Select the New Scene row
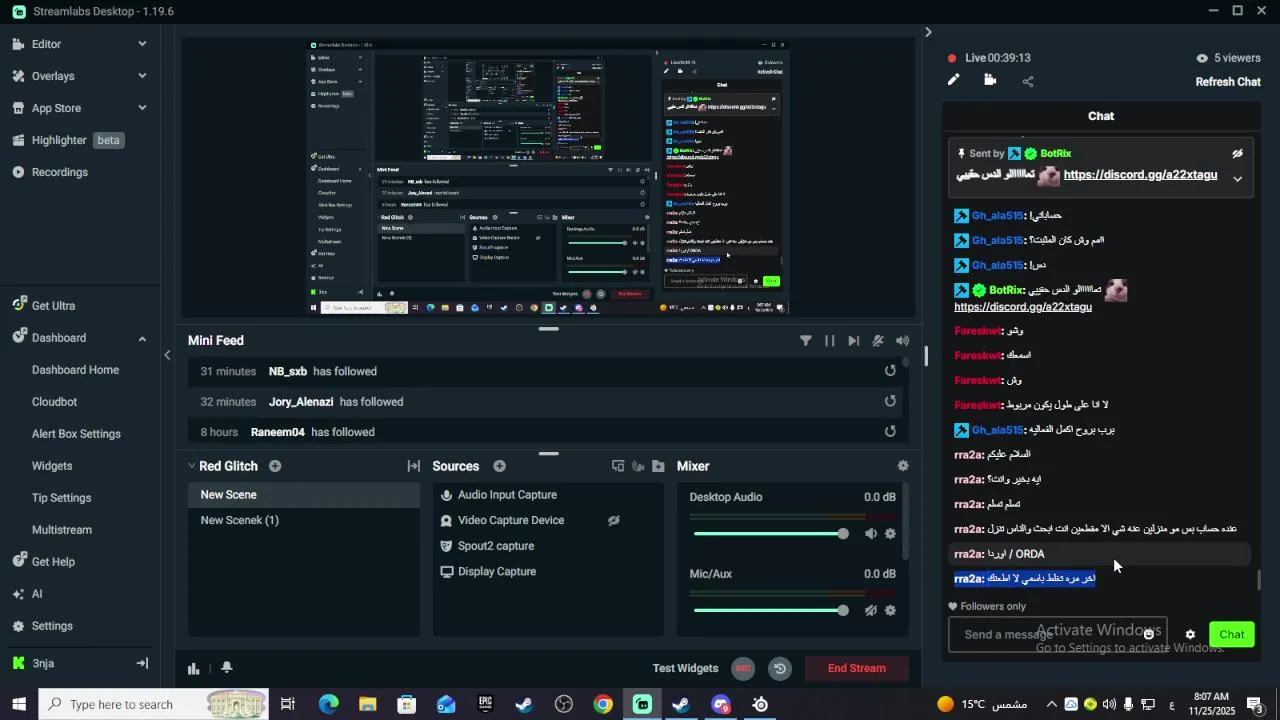Image resolution: width=1280 pixels, height=720 pixels. pyautogui.click(x=304, y=495)
